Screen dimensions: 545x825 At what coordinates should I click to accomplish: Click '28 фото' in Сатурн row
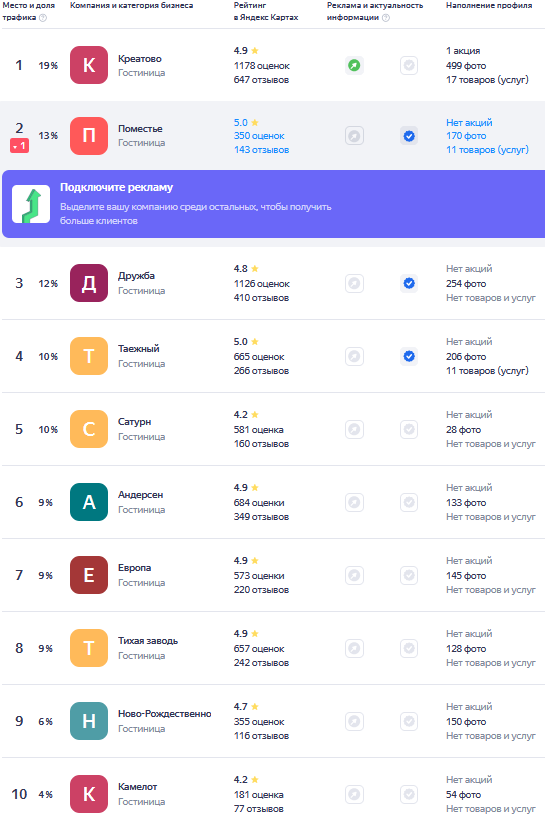pos(463,430)
